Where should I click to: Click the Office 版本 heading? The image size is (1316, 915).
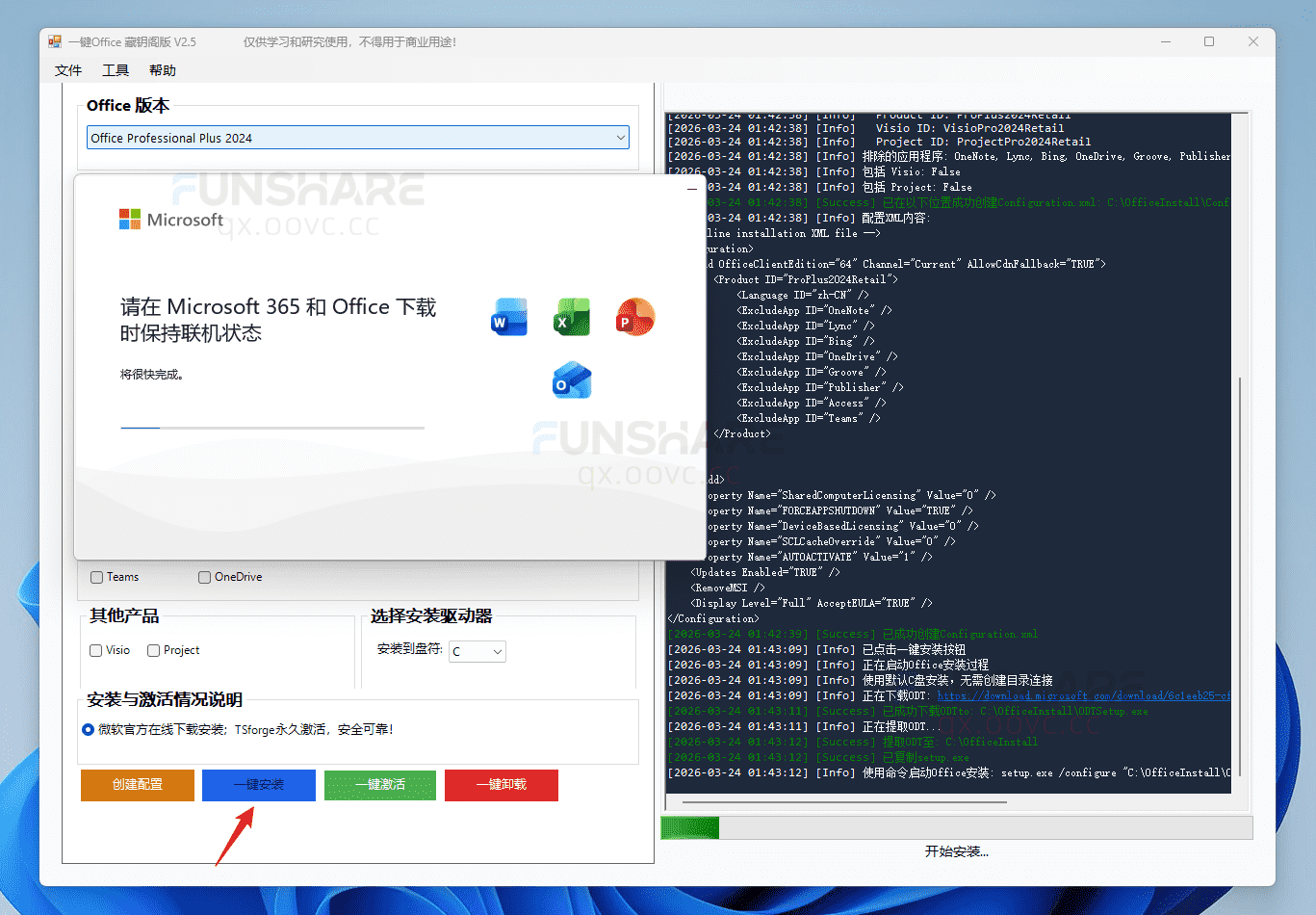[128, 105]
